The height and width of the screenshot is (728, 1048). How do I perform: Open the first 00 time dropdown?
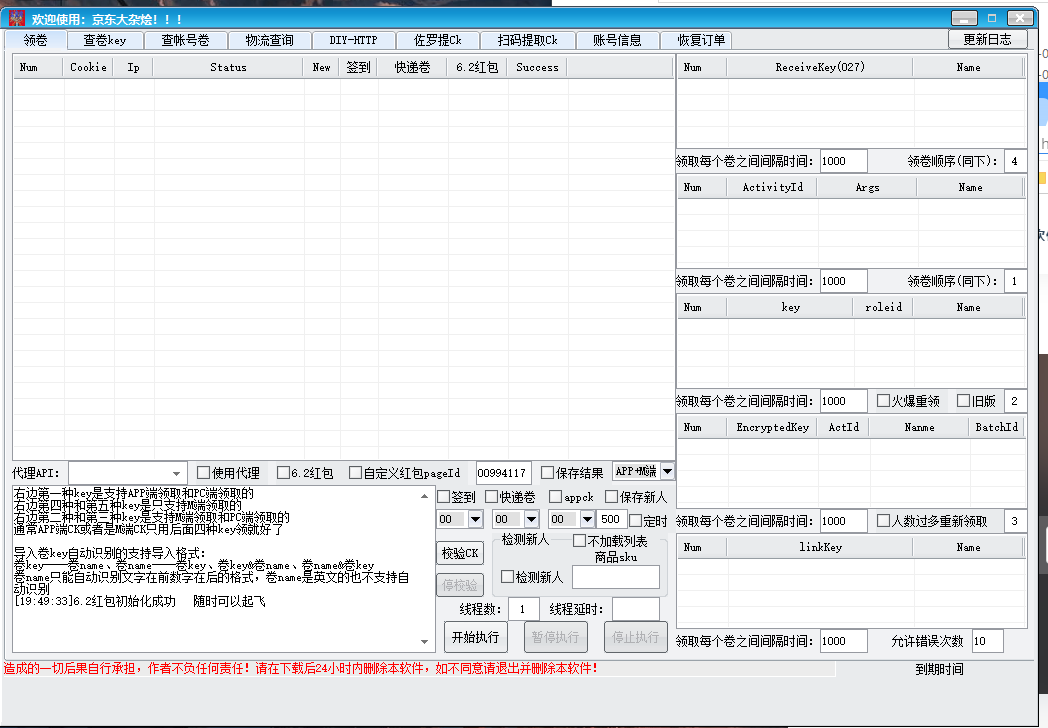pos(475,520)
